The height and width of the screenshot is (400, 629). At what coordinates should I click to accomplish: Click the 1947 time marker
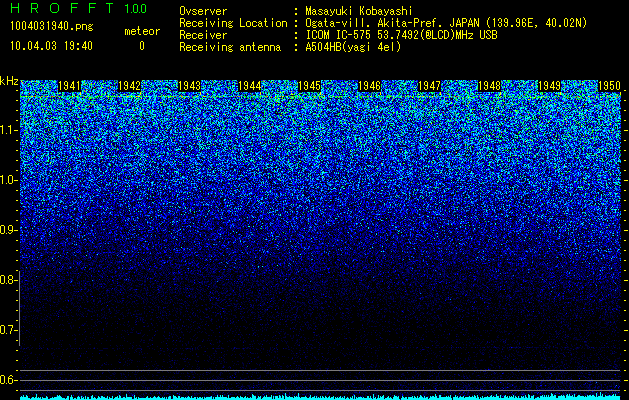pyautogui.click(x=429, y=86)
